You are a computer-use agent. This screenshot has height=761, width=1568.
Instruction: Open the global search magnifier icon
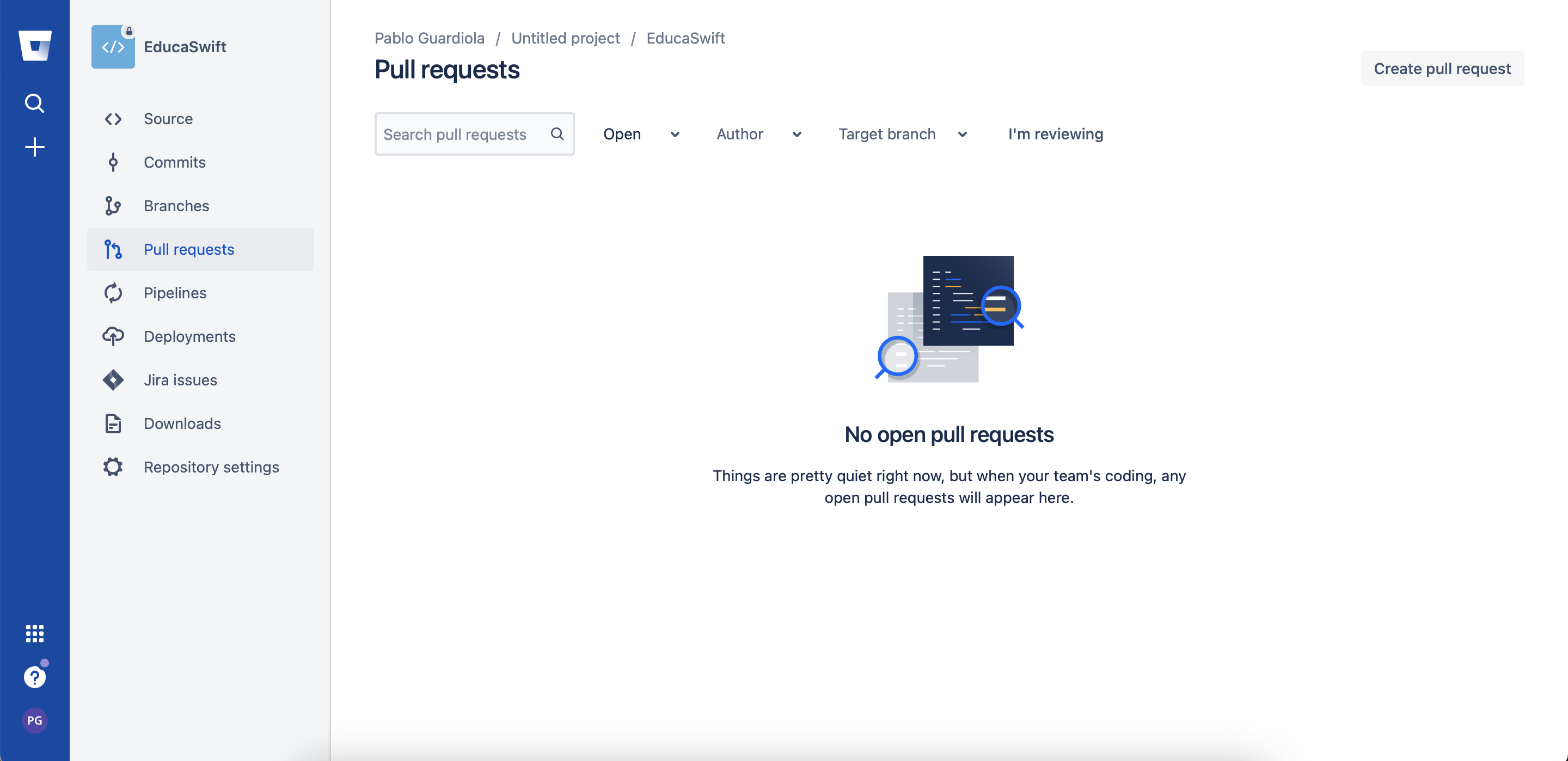(35, 103)
